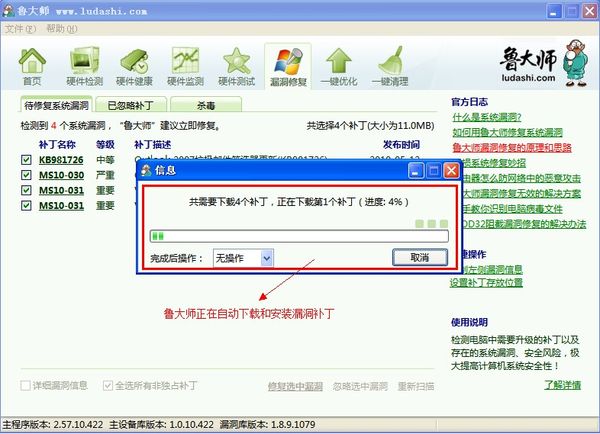Open the 硬件测试 hardware test icon
The width and height of the screenshot is (600, 434).
[236, 67]
